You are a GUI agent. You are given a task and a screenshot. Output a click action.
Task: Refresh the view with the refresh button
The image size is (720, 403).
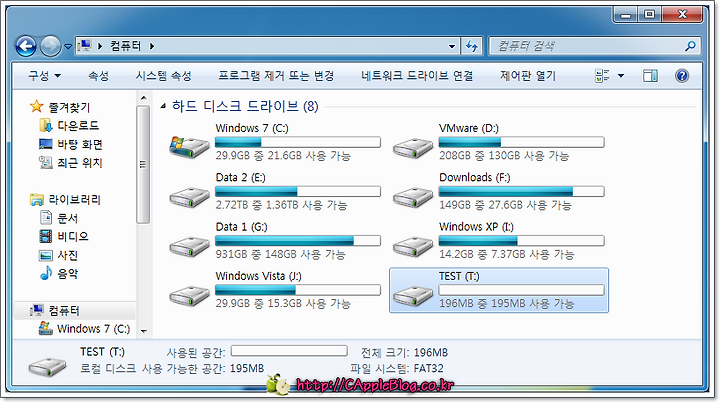coord(472,46)
